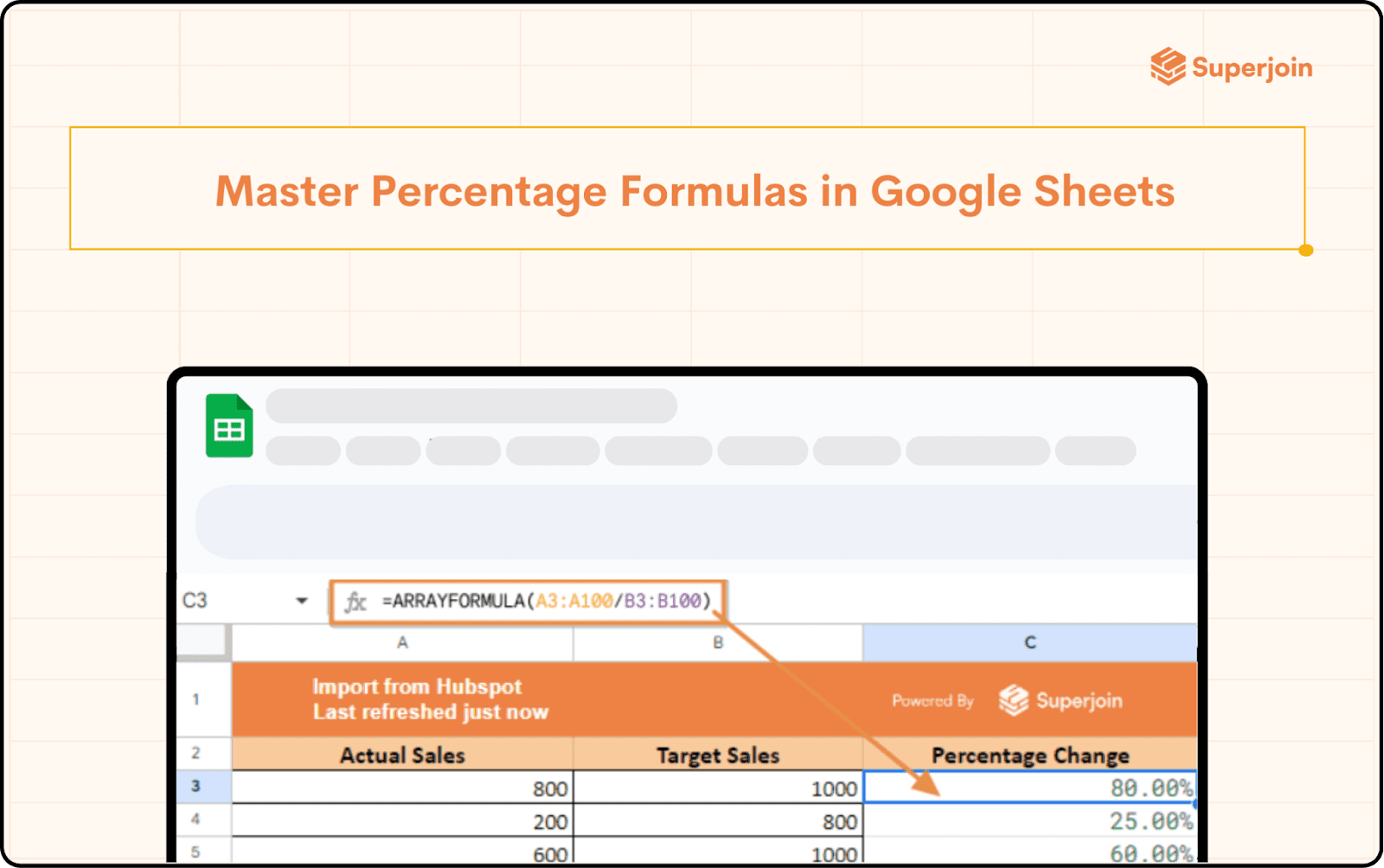Click the Superjoin logo in the orange banner
The height and width of the screenshot is (868, 1384).
point(1060,700)
